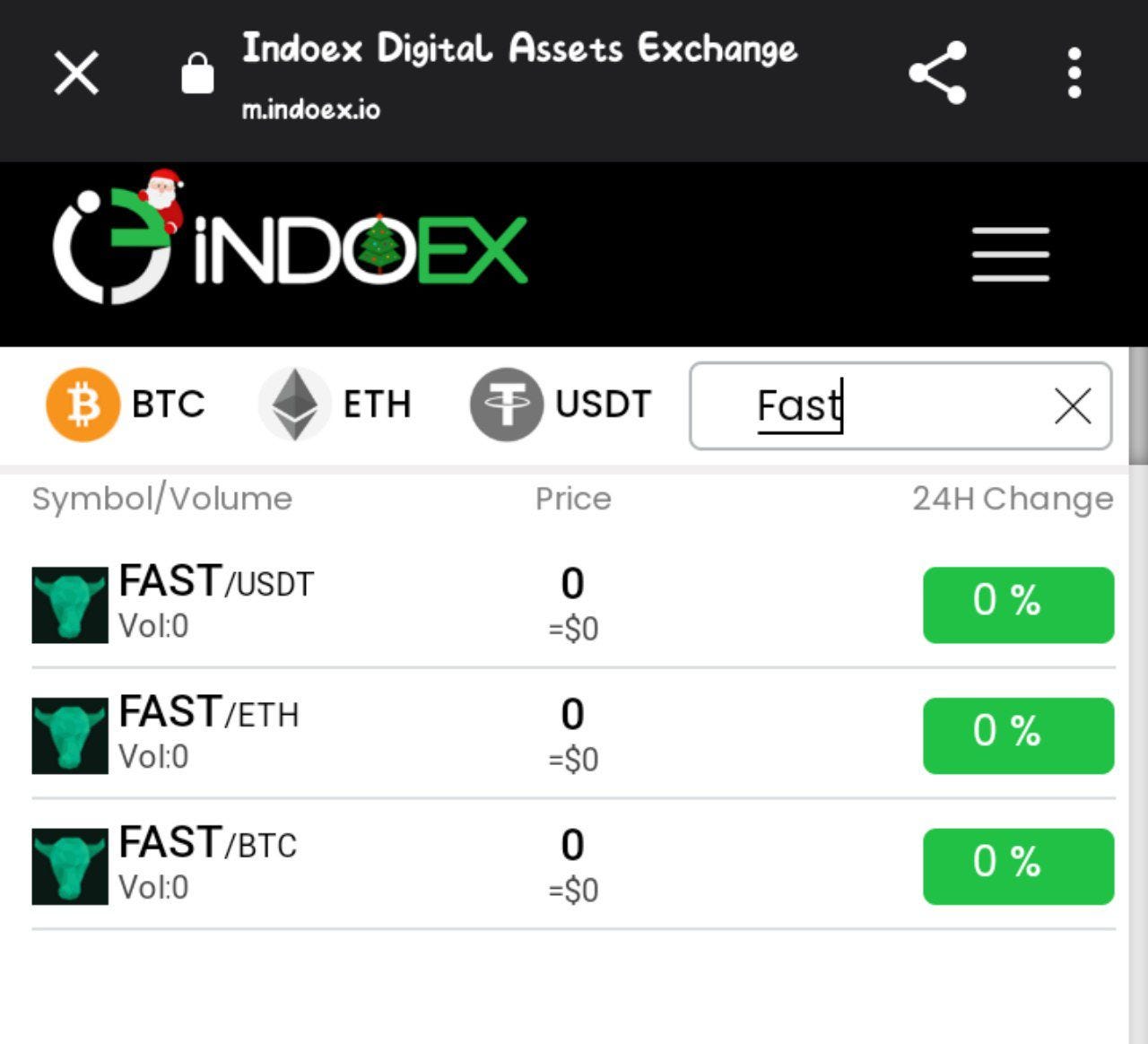Click the FAST/ETH bull logo thumbnail
Screen dimensions: 1148x1044
[x=70, y=735]
